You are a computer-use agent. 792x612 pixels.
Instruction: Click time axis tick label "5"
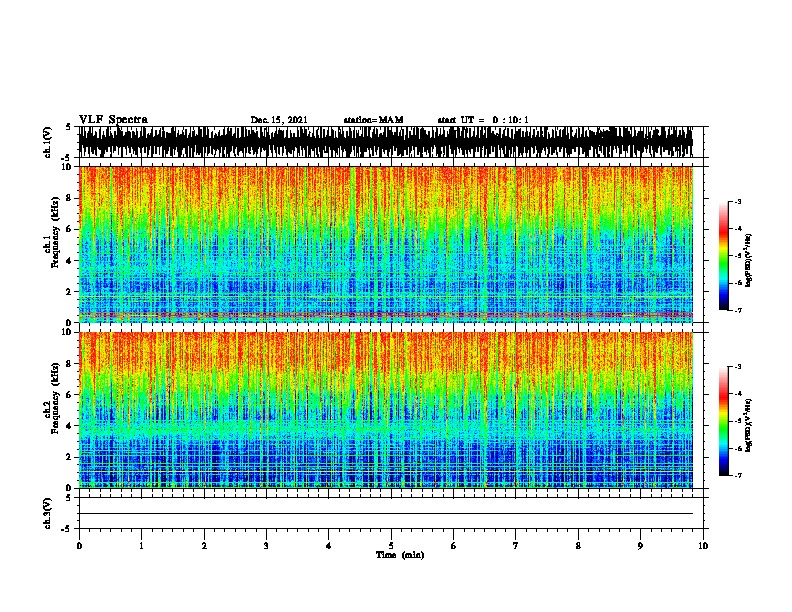pyautogui.click(x=391, y=546)
